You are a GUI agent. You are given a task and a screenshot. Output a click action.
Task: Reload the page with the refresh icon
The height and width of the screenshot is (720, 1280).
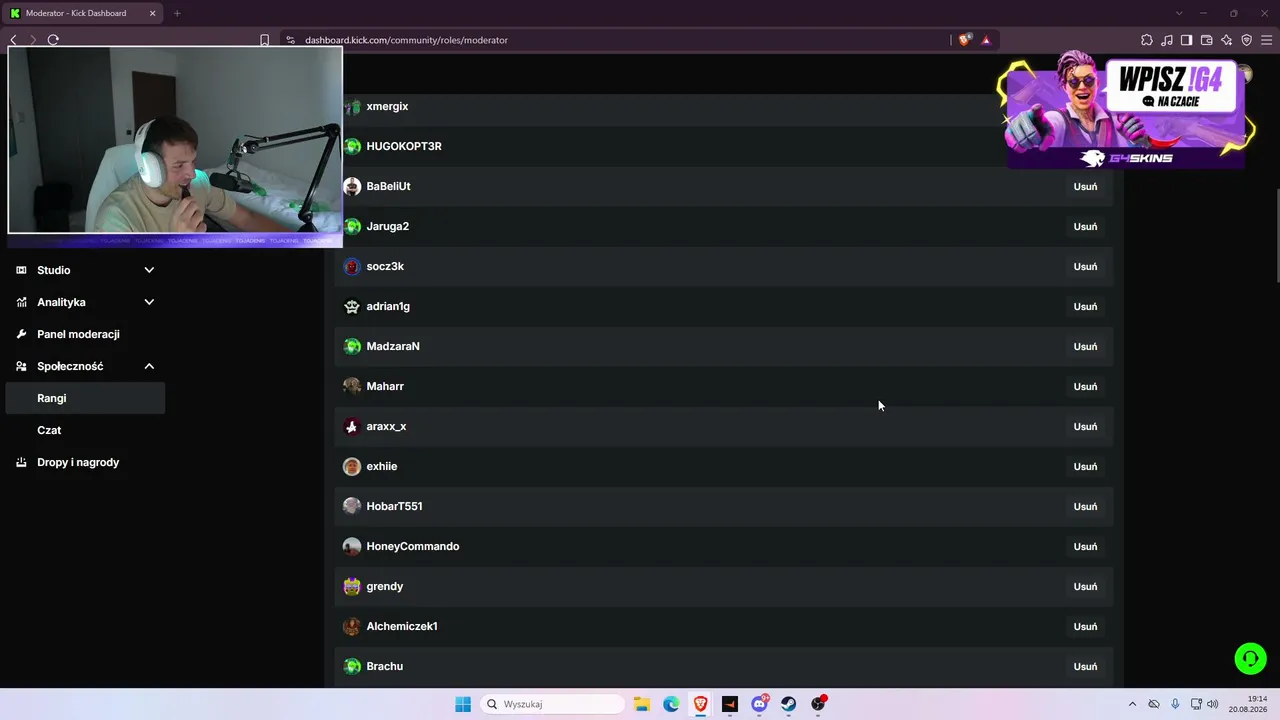(x=53, y=40)
